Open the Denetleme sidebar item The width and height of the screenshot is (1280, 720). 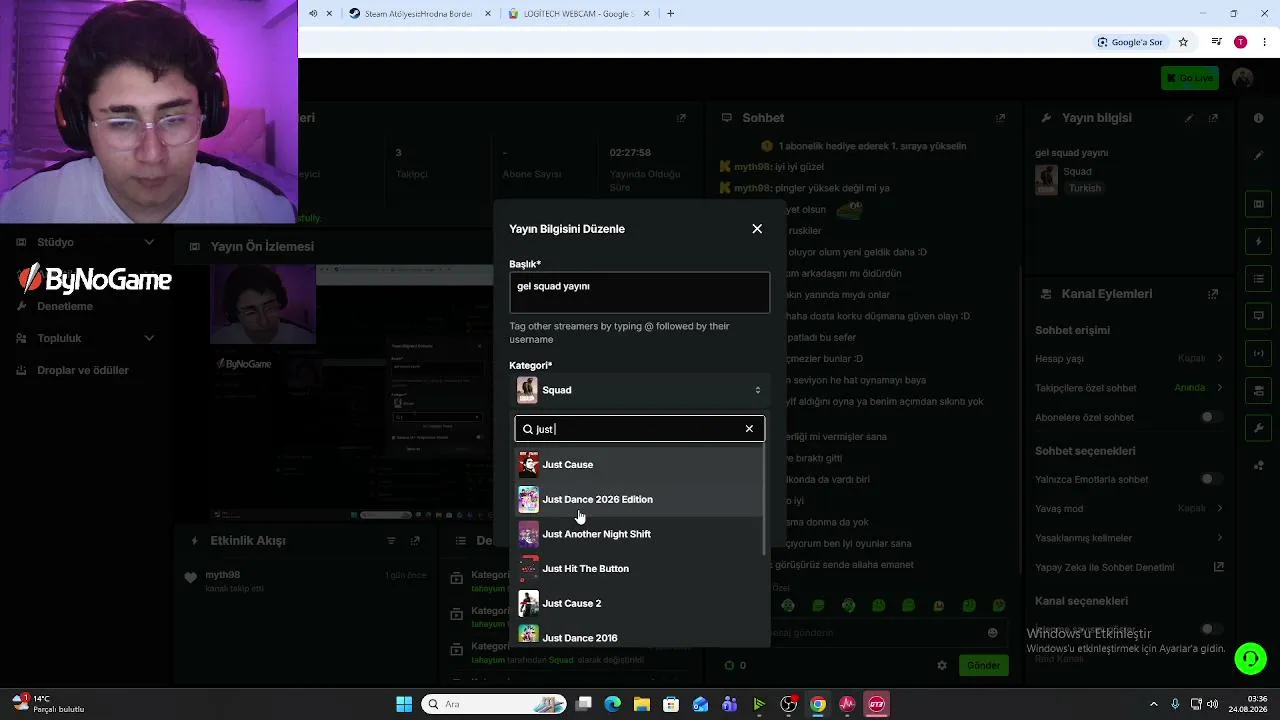[65, 306]
